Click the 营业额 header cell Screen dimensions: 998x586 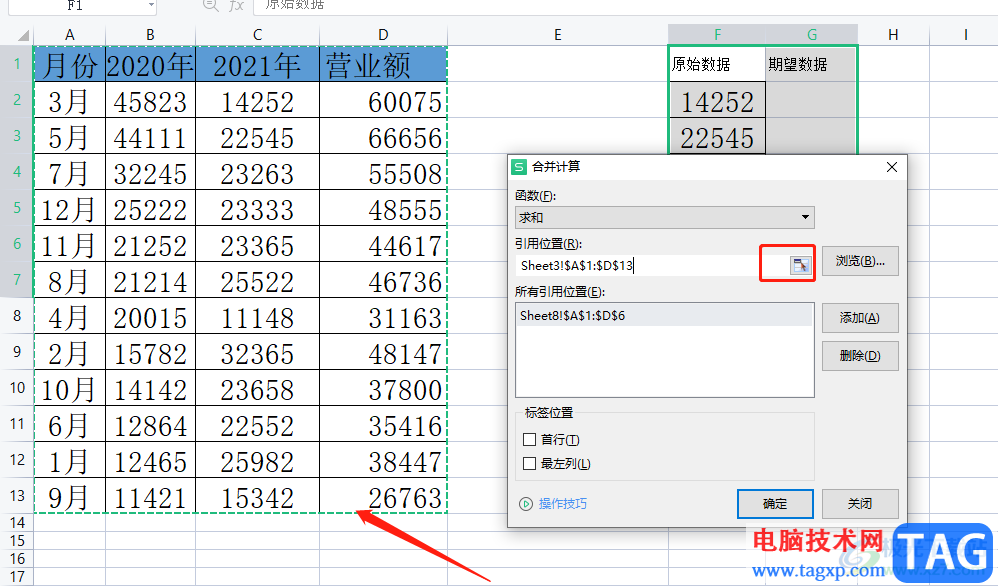pos(383,64)
